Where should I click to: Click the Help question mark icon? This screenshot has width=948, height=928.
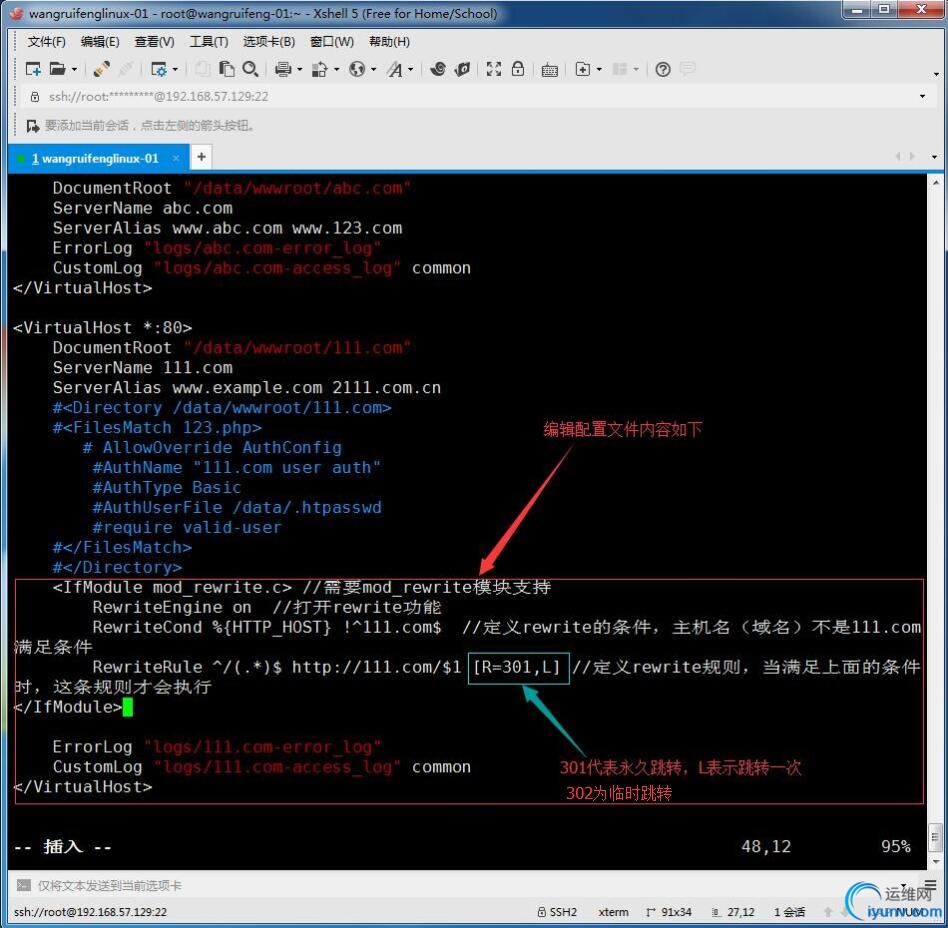pyautogui.click(x=662, y=69)
